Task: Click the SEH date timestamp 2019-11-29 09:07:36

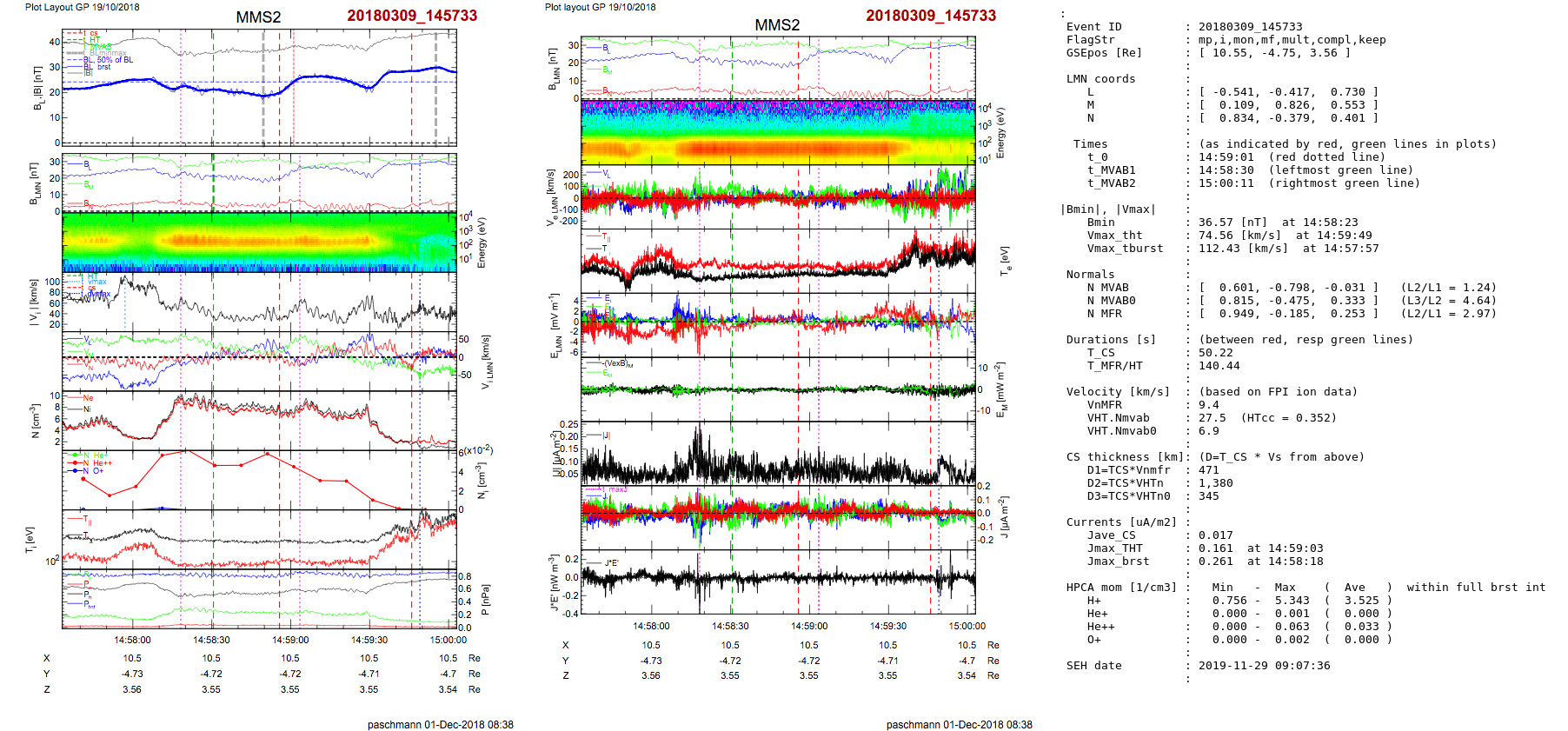Action: [x=1264, y=666]
